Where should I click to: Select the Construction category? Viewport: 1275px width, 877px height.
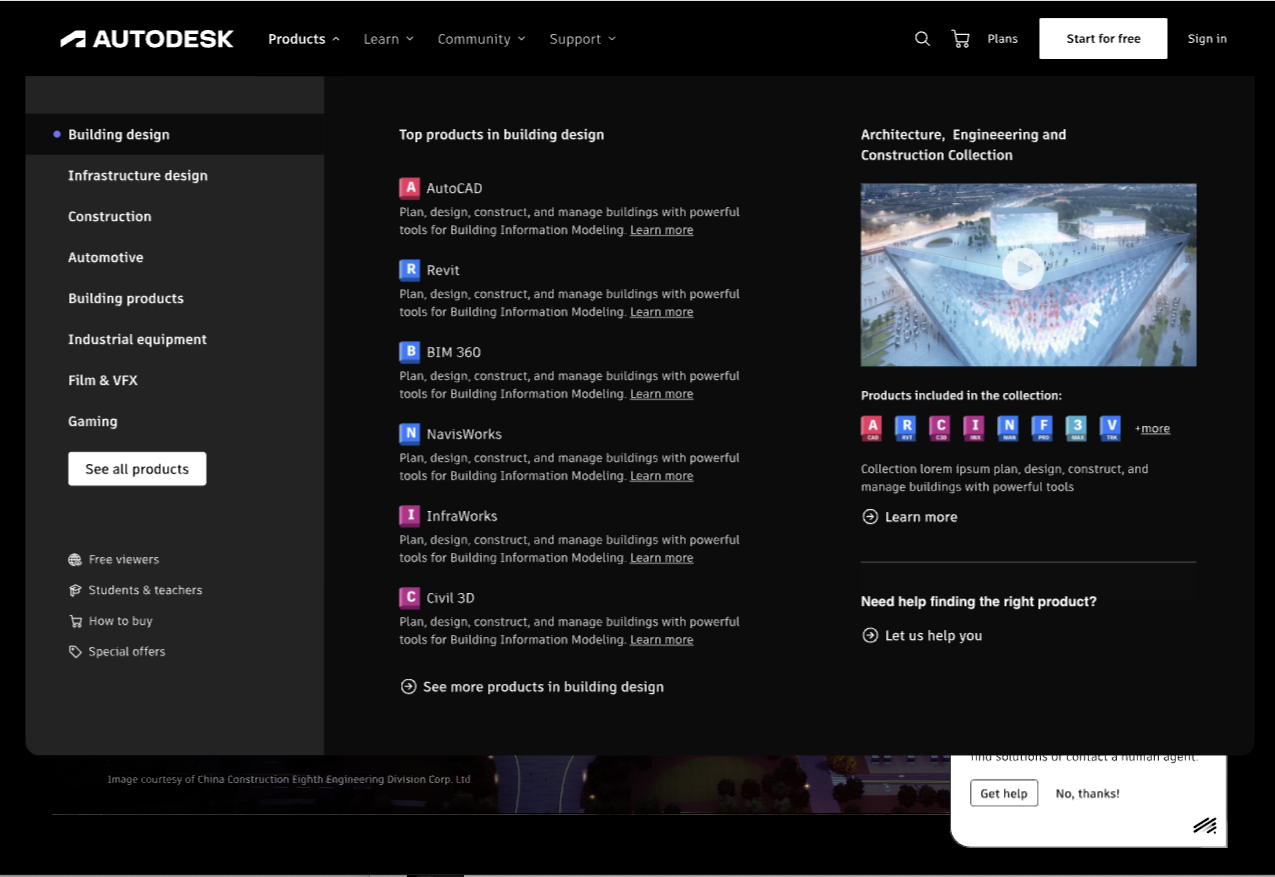tap(110, 216)
